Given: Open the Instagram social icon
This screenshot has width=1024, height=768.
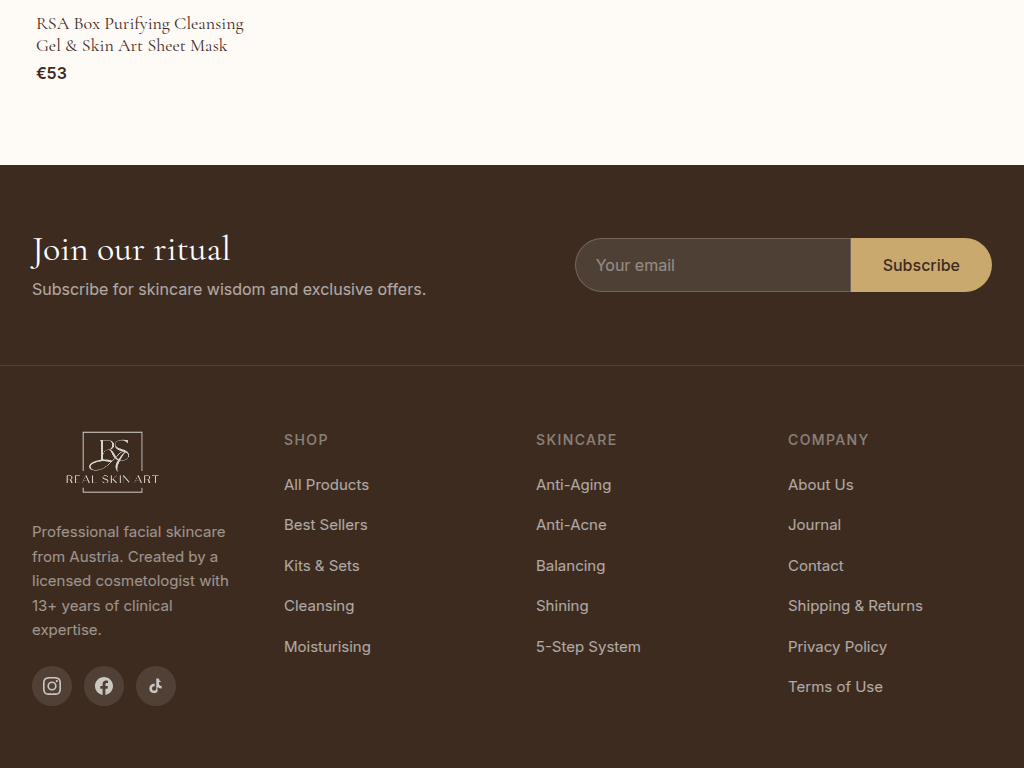Looking at the screenshot, I should (x=52, y=686).
